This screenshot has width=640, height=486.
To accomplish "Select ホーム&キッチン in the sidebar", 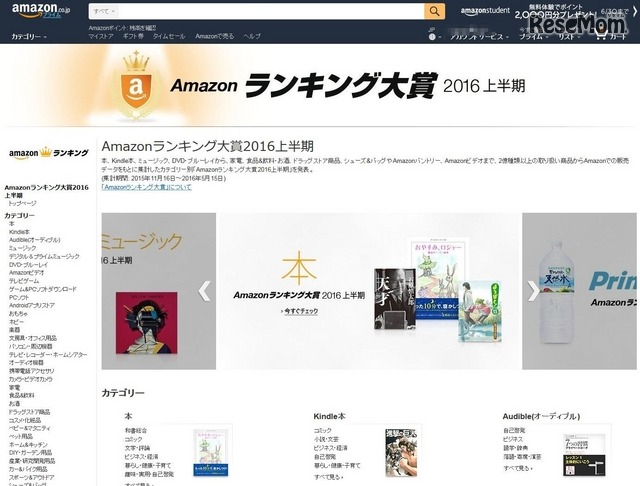I will click(x=28, y=444).
